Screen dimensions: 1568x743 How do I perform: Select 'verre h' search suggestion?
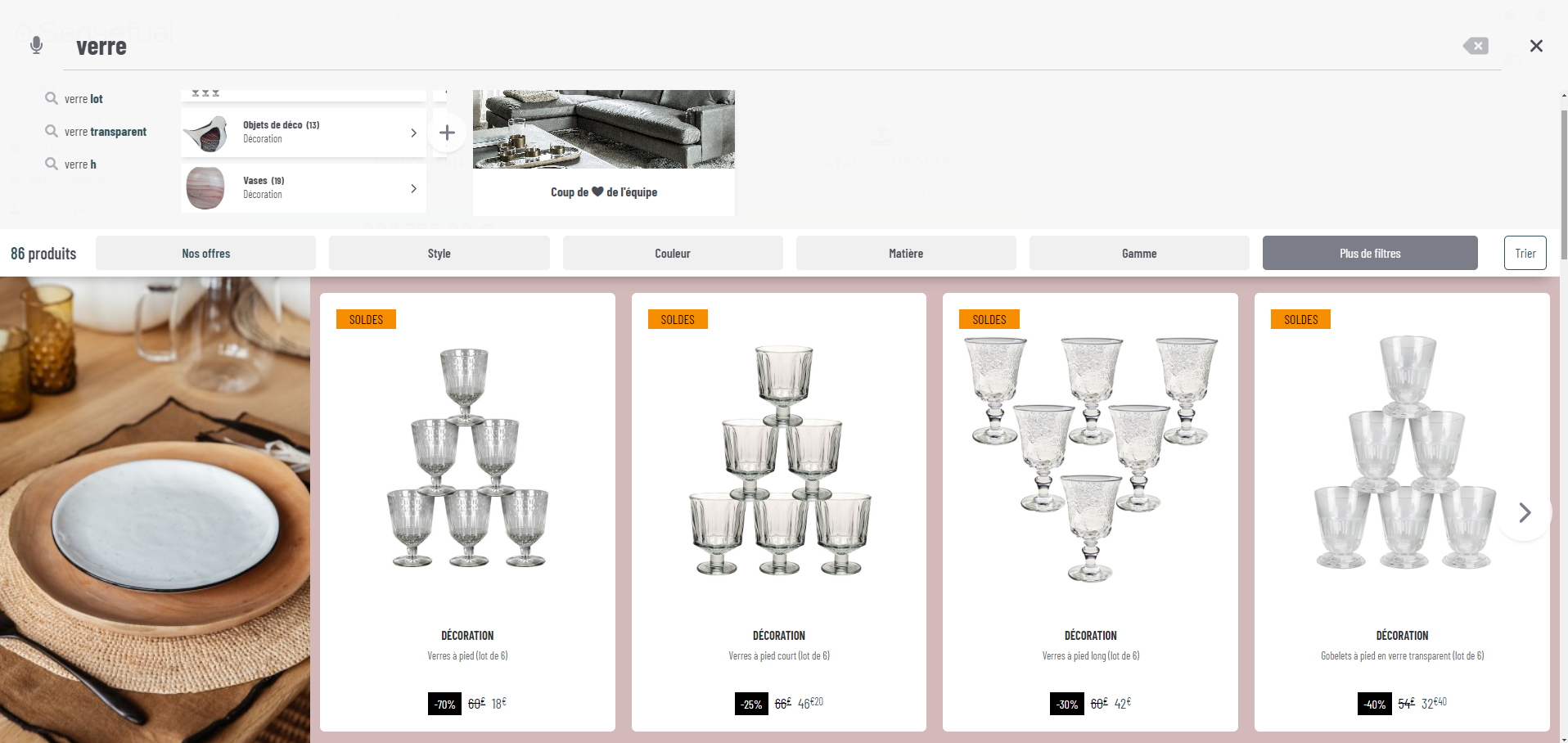pos(80,164)
